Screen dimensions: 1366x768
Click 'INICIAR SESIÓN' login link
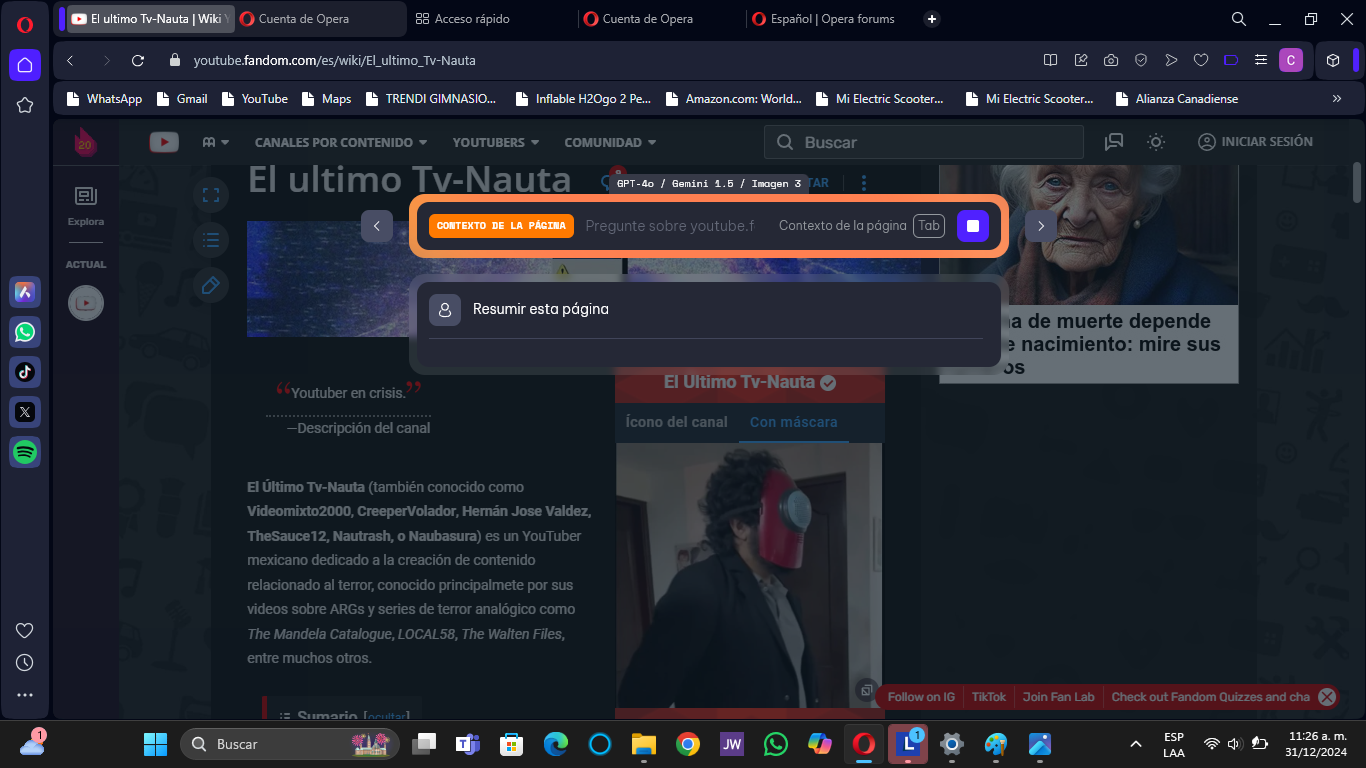click(x=1256, y=142)
